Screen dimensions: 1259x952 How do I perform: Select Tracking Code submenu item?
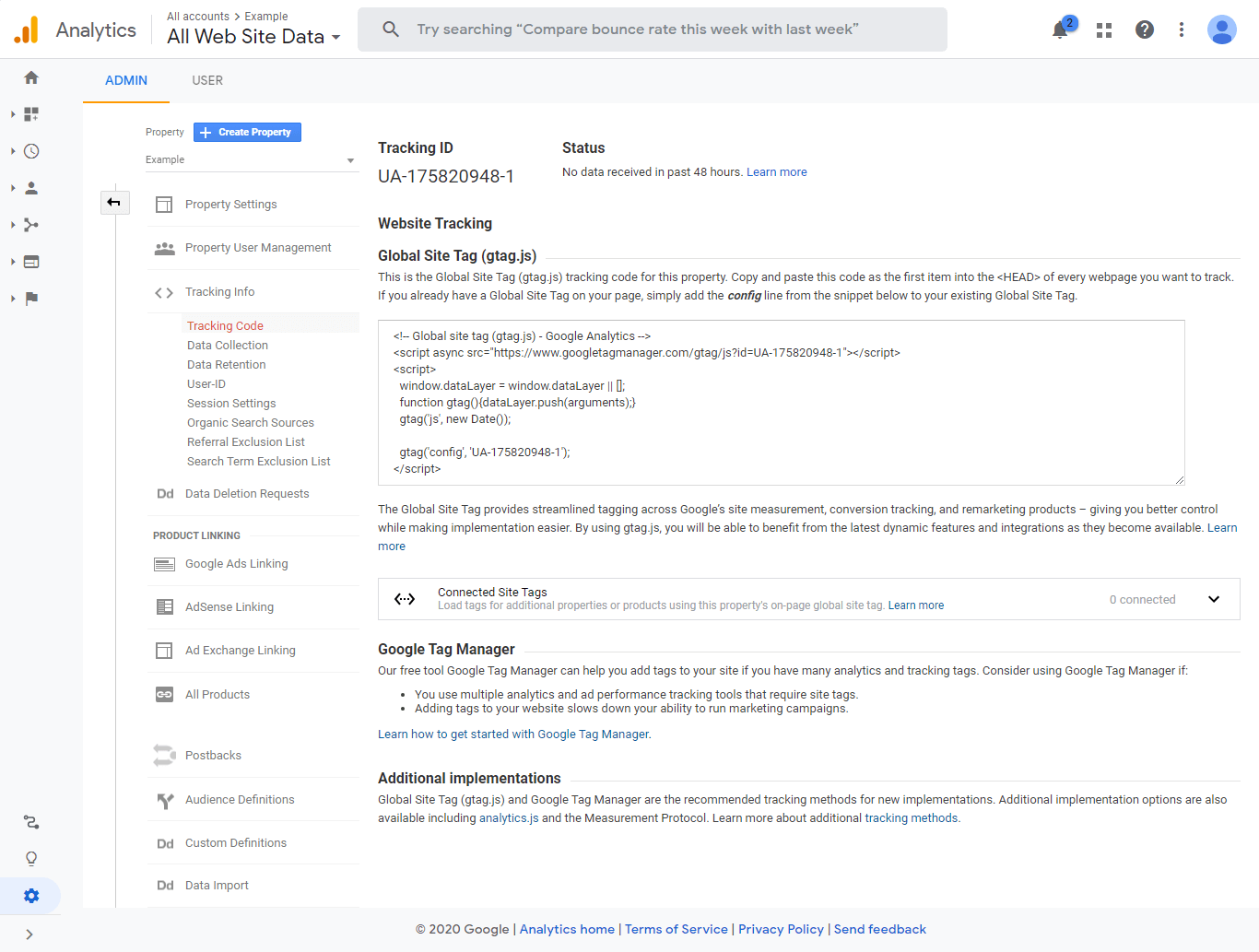225,325
